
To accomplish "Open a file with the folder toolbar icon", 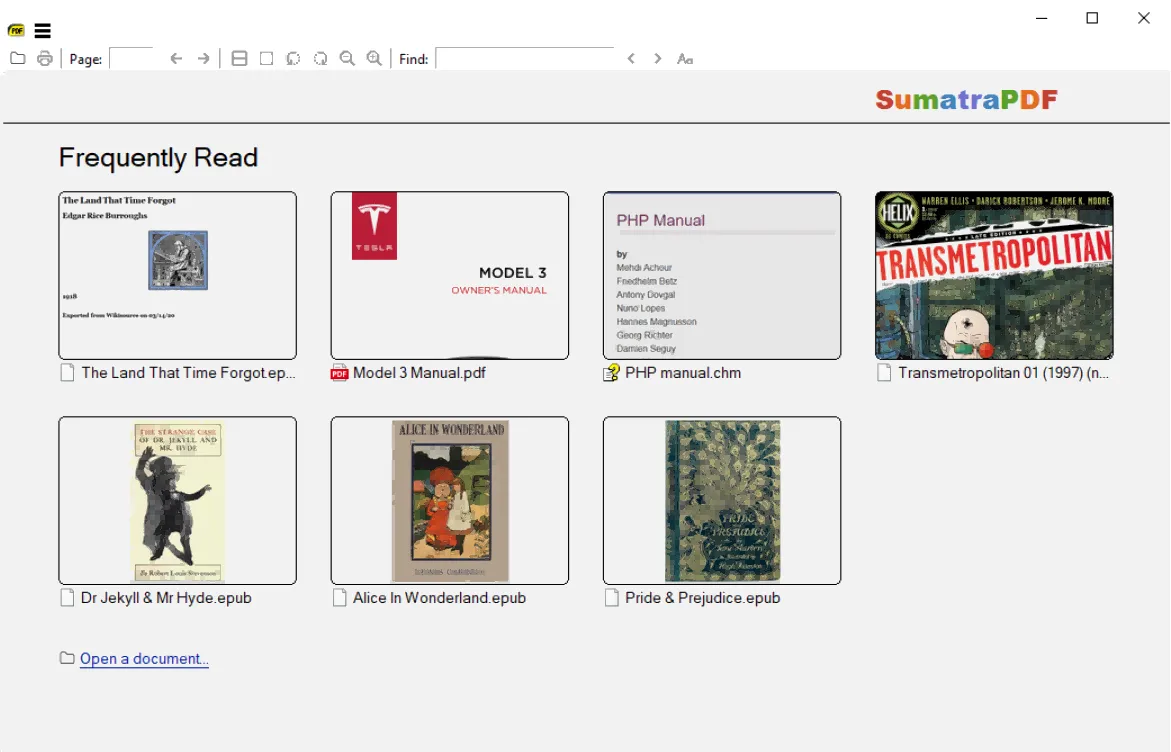I will click(x=17, y=58).
